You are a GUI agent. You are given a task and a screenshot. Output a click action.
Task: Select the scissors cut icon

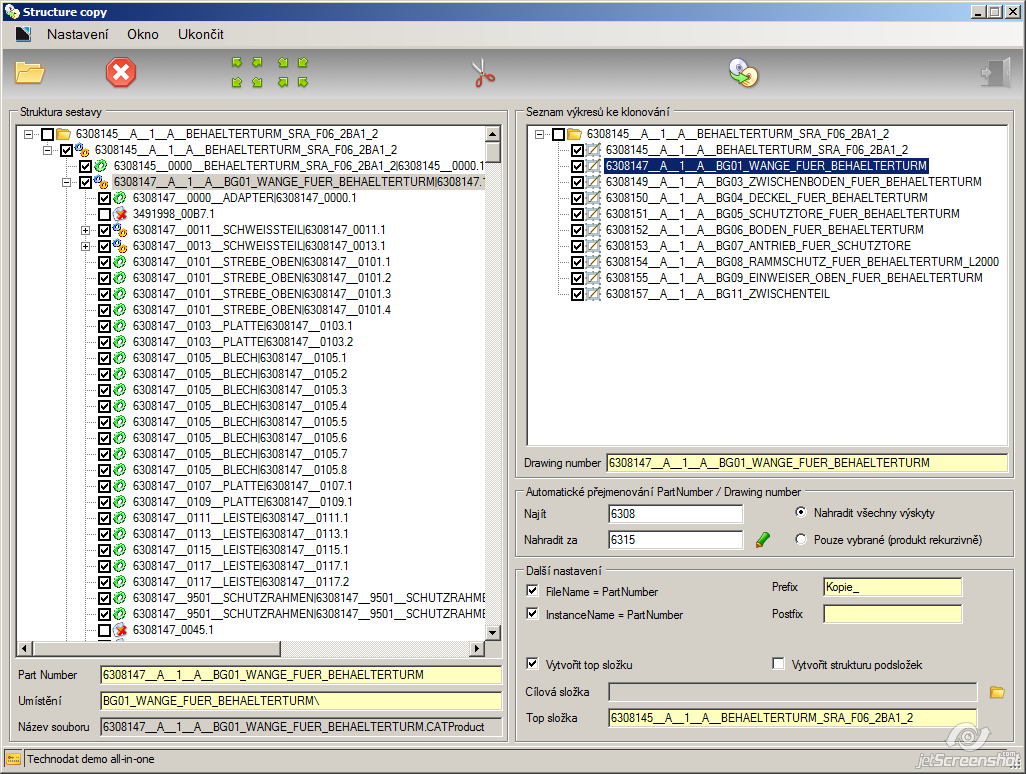[484, 73]
